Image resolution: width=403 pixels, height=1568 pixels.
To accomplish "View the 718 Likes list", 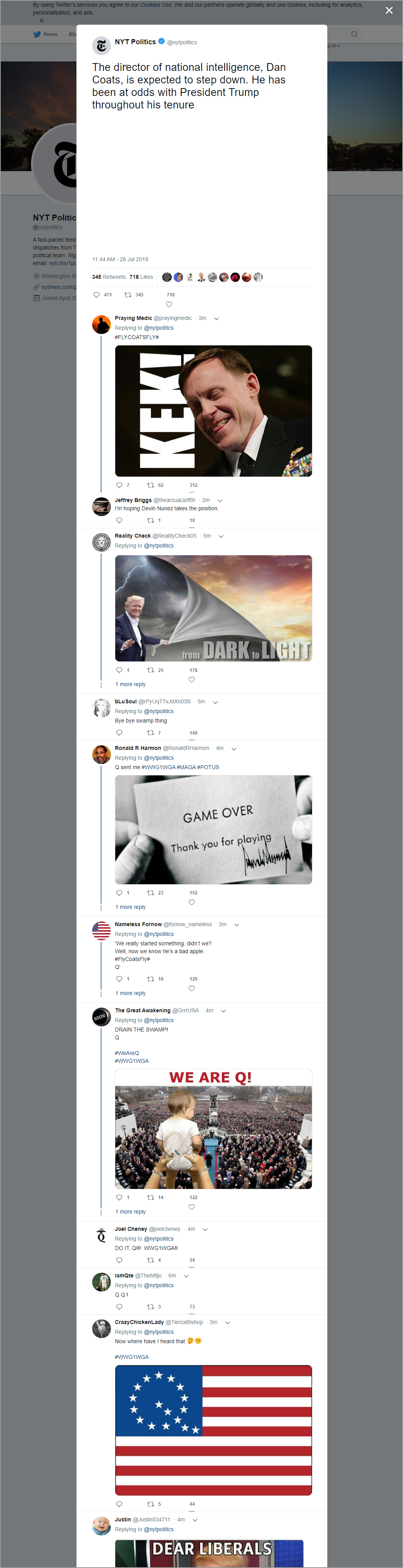I will [x=141, y=277].
